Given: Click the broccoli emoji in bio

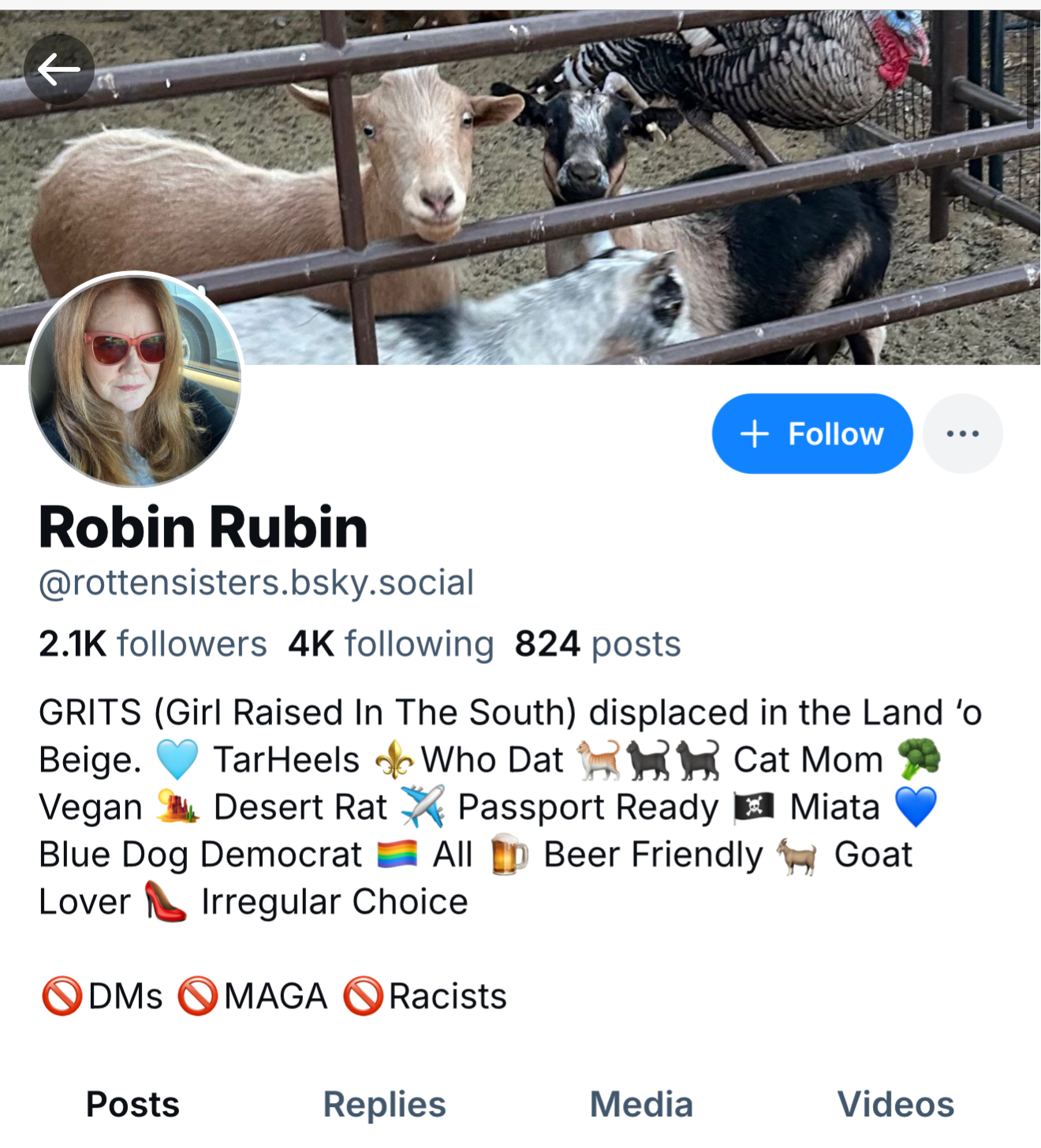Looking at the screenshot, I should pyautogui.click(x=919, y=759).
